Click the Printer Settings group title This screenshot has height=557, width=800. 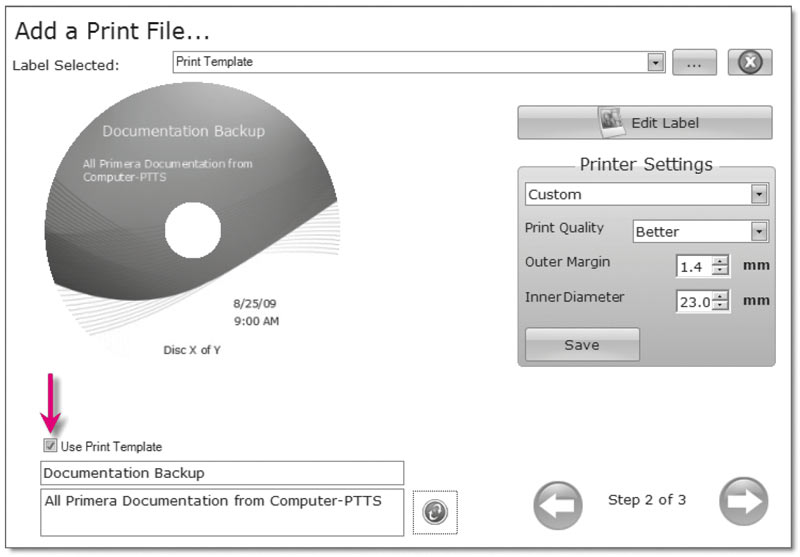point(646,164)
